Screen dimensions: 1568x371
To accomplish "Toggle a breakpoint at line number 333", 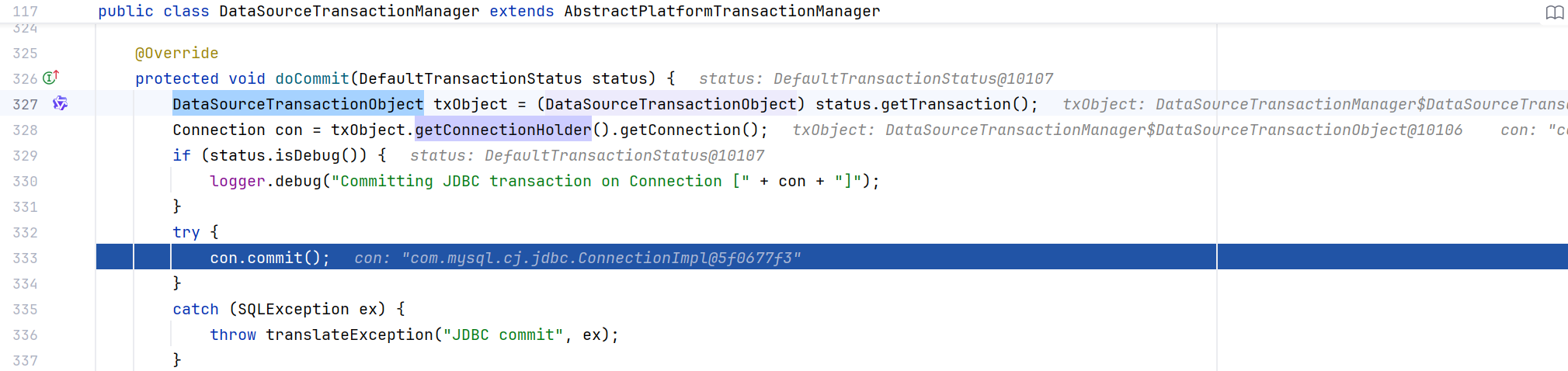I will pos(25,258).
